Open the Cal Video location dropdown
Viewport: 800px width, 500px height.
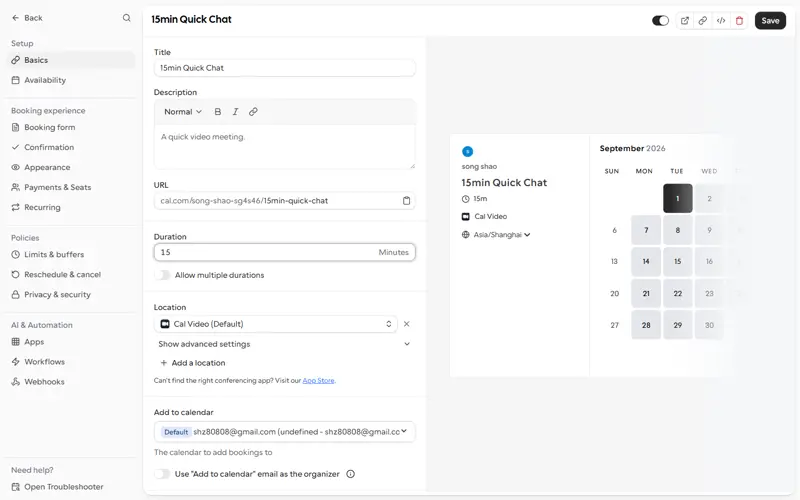(276, 324)
